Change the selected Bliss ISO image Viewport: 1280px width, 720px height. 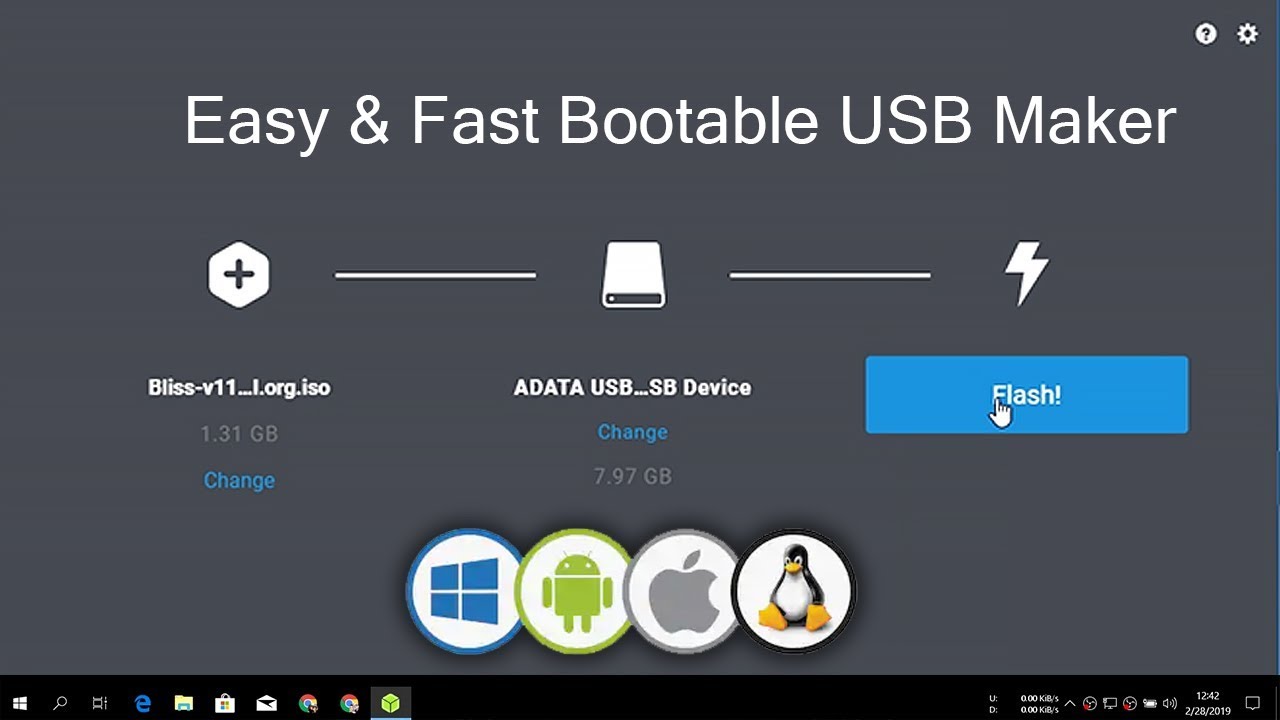pos(239,480)
